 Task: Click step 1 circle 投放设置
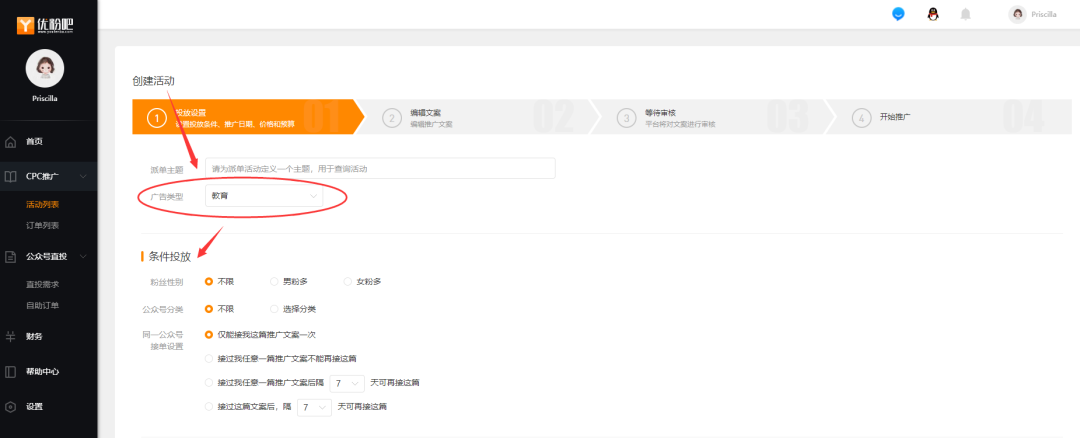tap(157, 118)
